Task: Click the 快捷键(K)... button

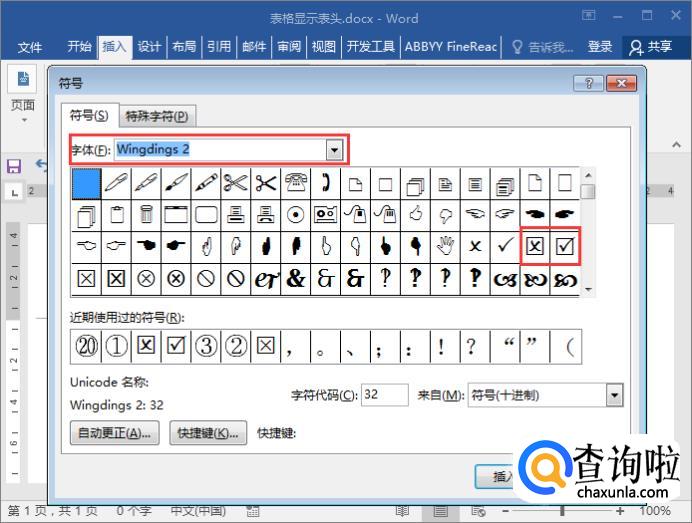Action: (x=208, y=433)
